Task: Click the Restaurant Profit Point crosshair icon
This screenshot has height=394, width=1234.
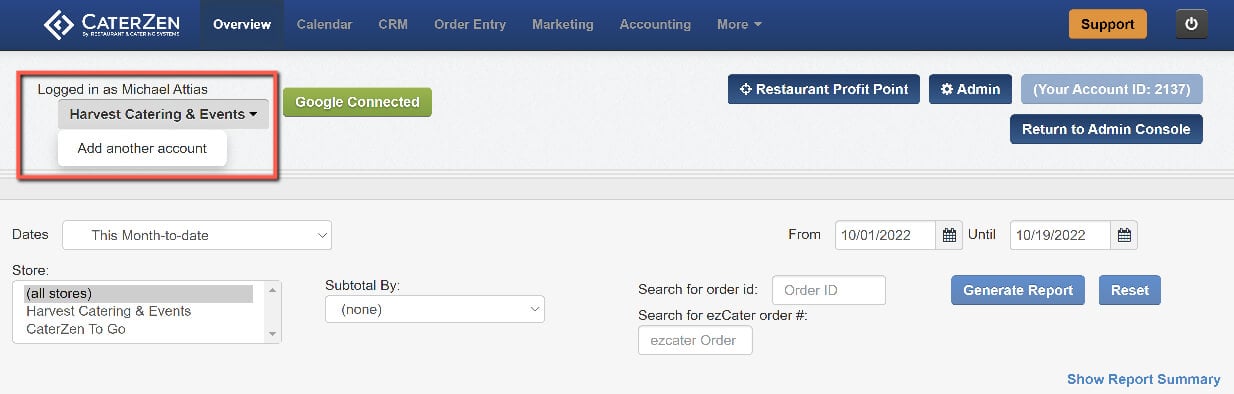Action: point(745,89)
